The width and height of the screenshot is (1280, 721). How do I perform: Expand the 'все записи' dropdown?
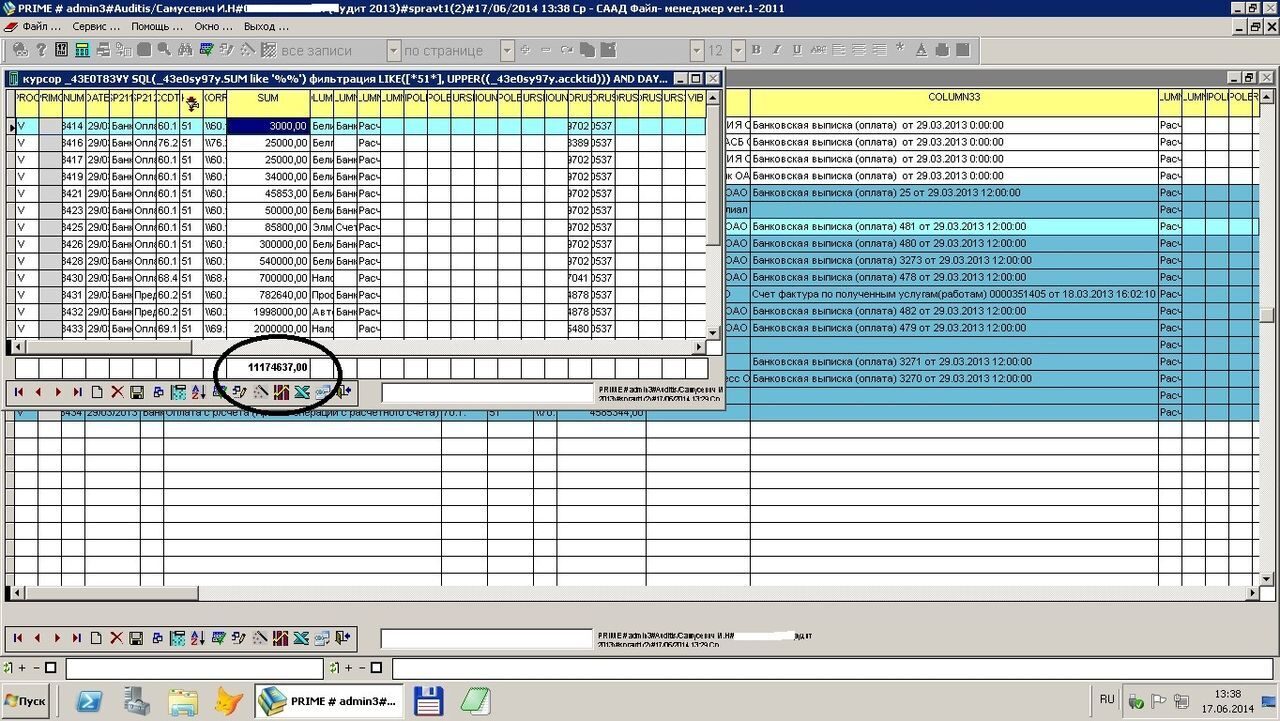393,50
